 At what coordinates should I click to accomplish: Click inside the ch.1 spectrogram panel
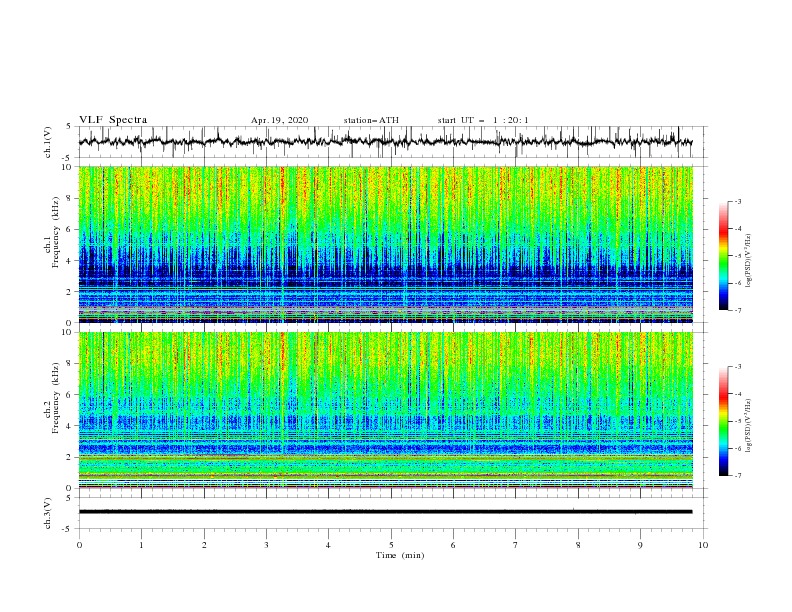click(x=385, y=244)
